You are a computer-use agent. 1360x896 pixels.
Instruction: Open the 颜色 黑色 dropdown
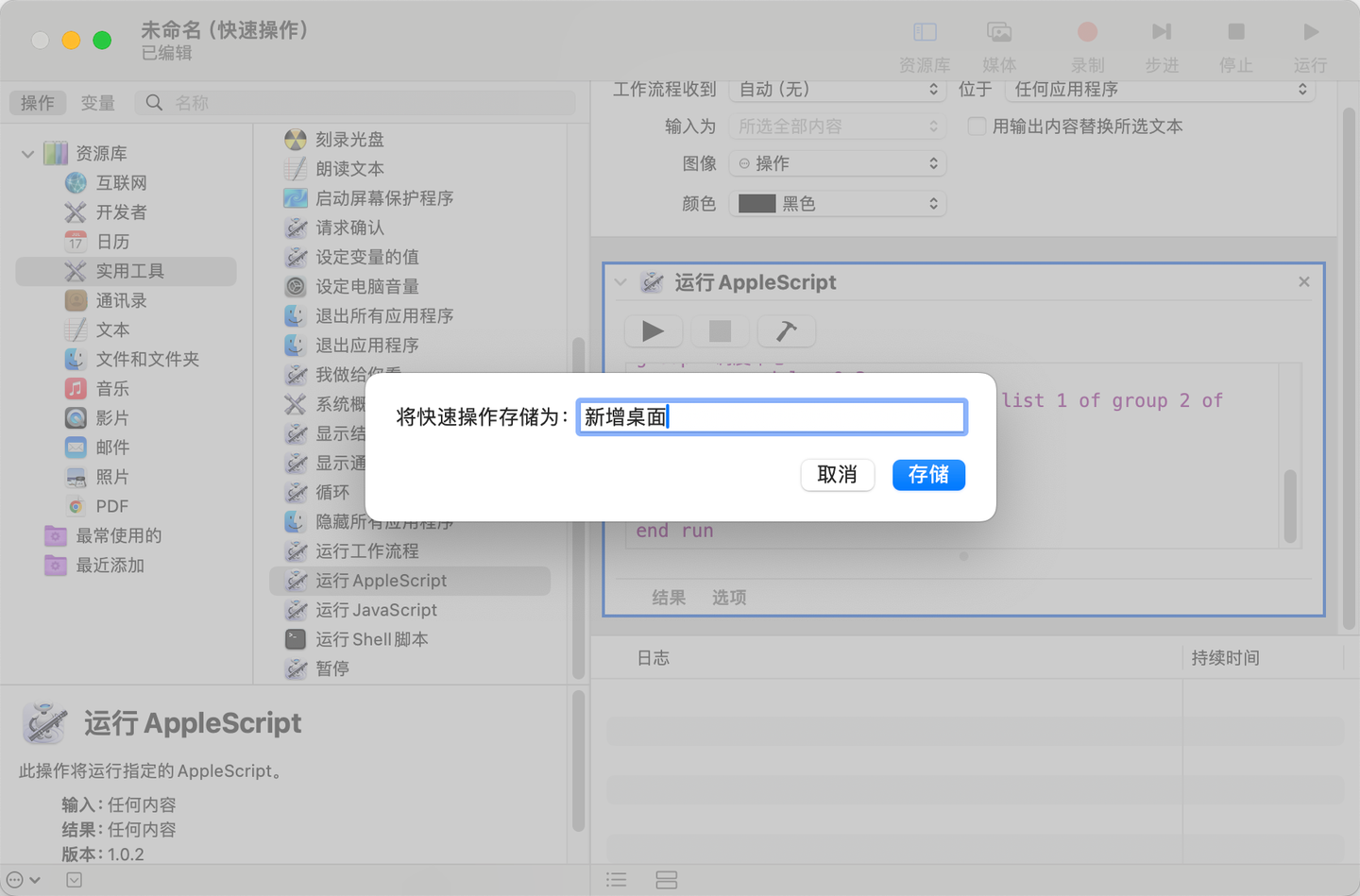(838, 203)
